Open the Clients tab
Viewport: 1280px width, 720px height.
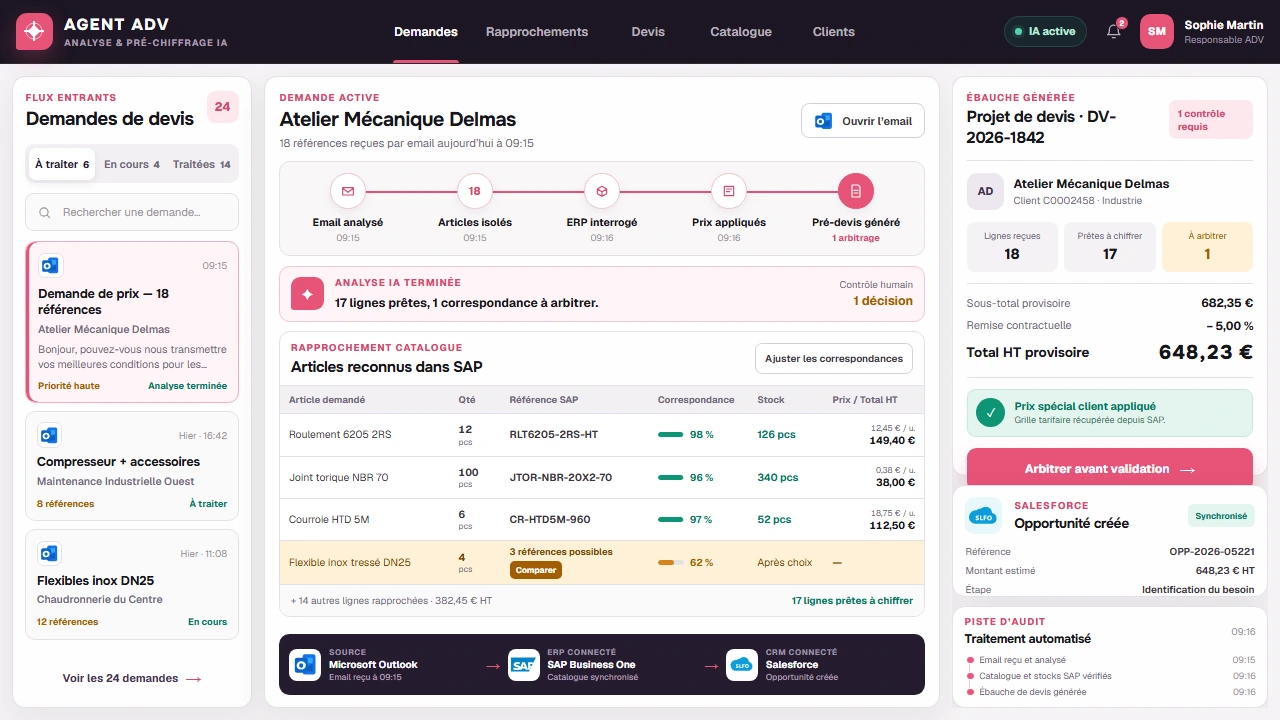tap(834, 32)
